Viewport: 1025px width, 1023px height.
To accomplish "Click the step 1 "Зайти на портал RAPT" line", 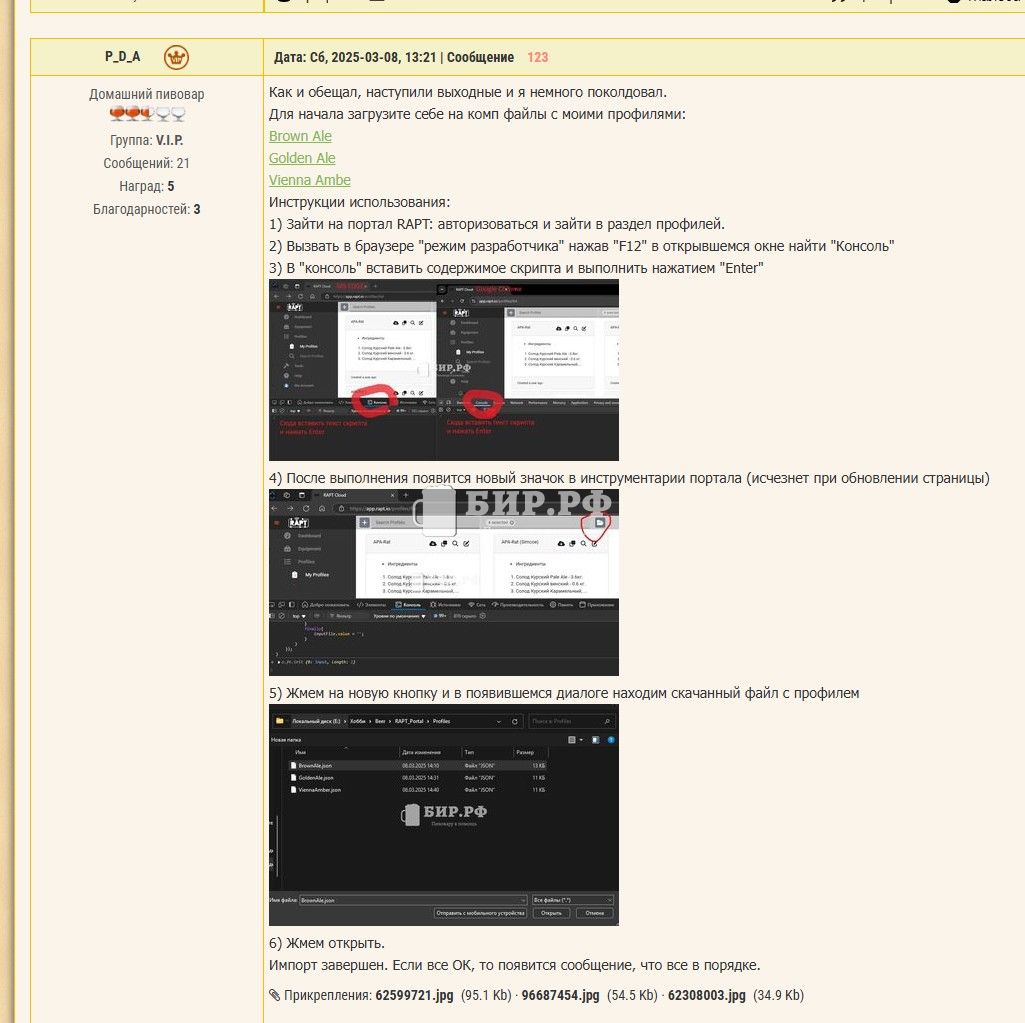I will click(497, 224).
